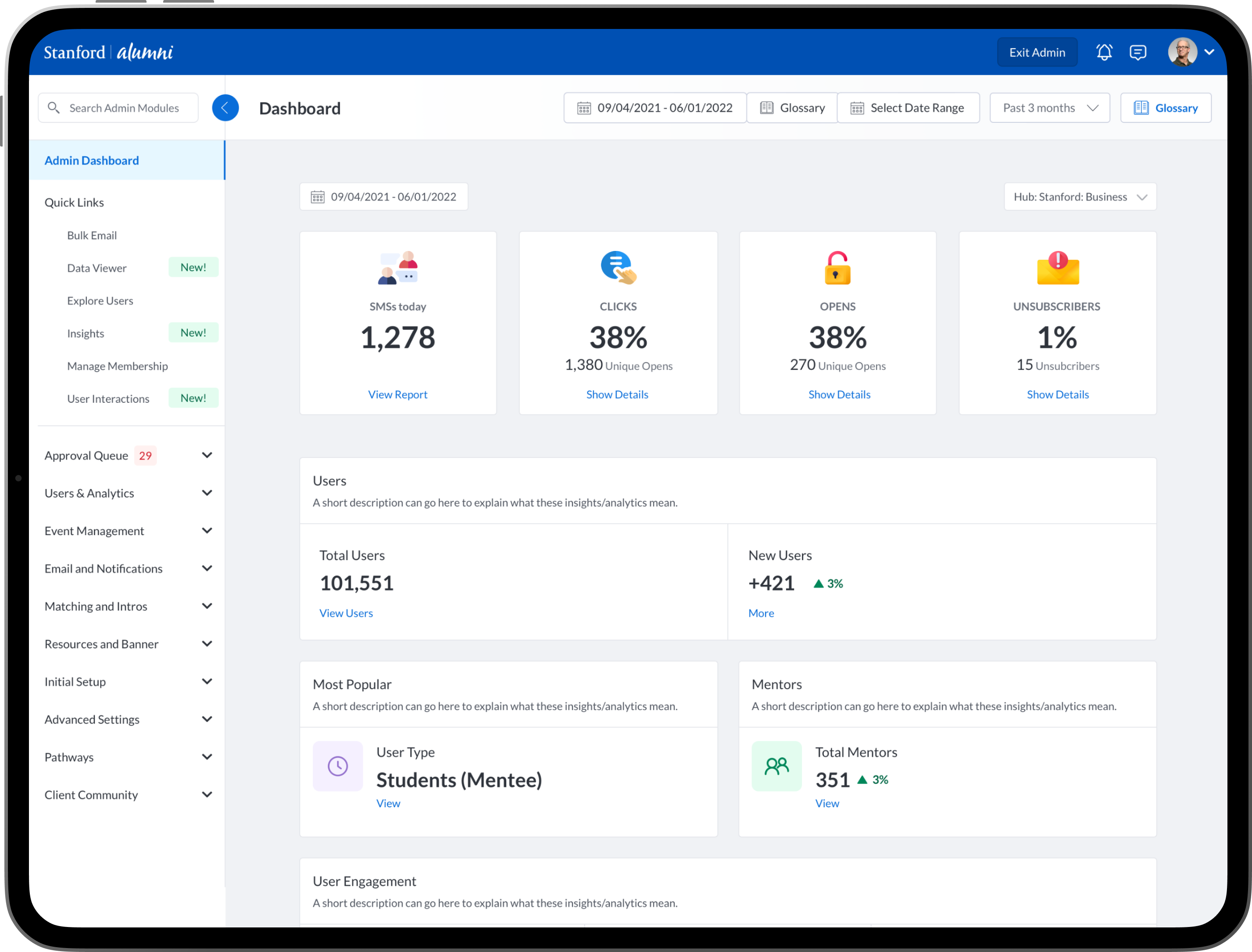Screen dimensions: 1252x952
Task: Open Bulk Email quick link
Action: click(92, 235)
